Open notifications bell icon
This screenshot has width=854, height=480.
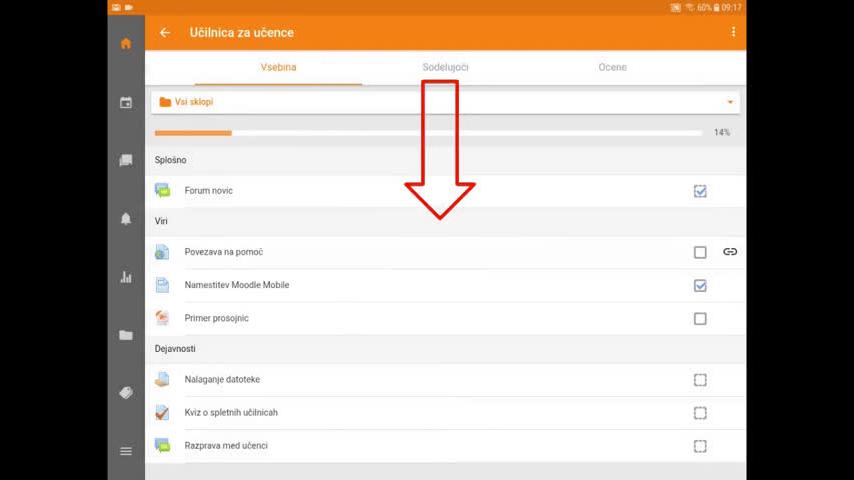(126, 219)
